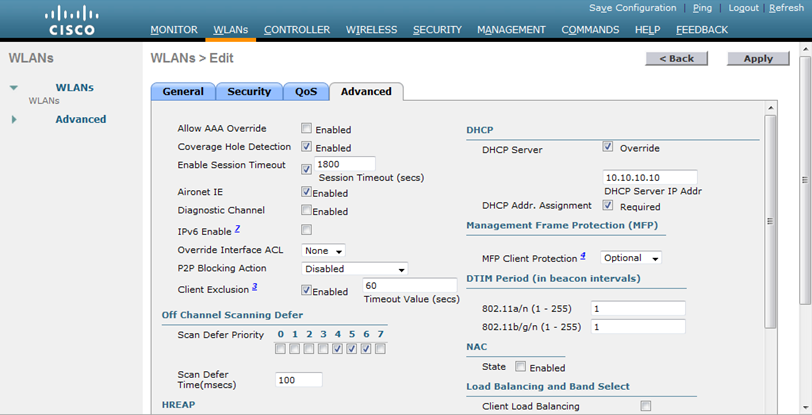Open IPv6 Enable footnote 2 link
Viewport: 812px width, 415px height.
237,230
